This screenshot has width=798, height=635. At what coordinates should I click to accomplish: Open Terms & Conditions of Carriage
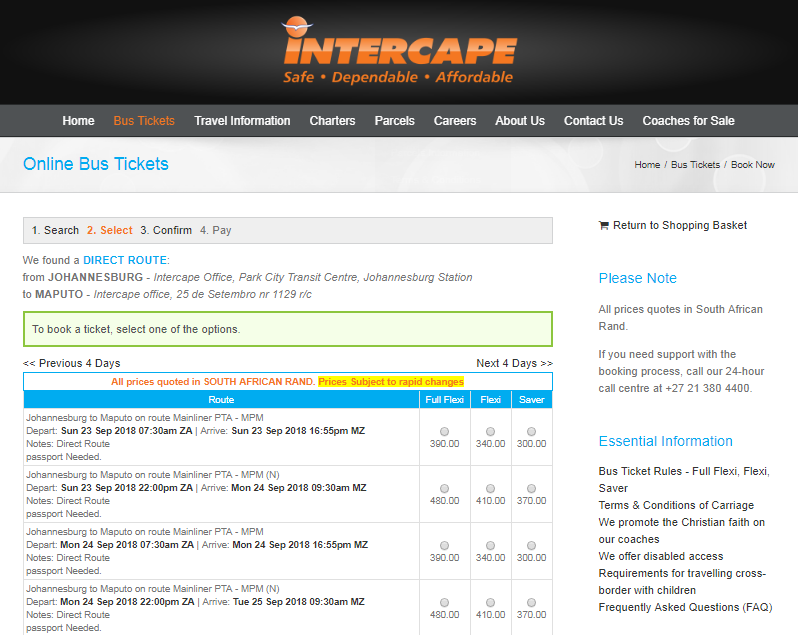pyautogui.click(x=676, y=505)
